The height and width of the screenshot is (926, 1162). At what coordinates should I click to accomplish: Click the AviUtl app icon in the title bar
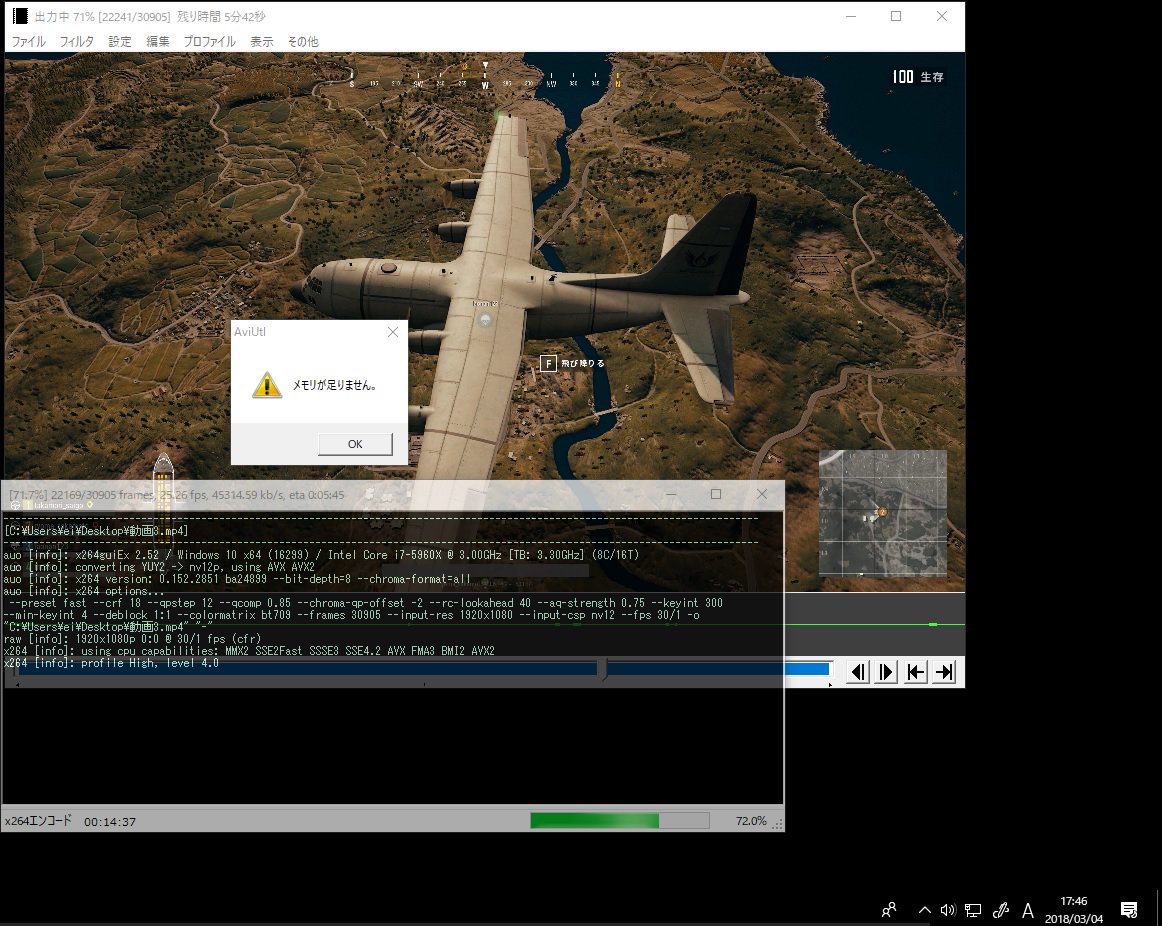[x=20, y=16]
